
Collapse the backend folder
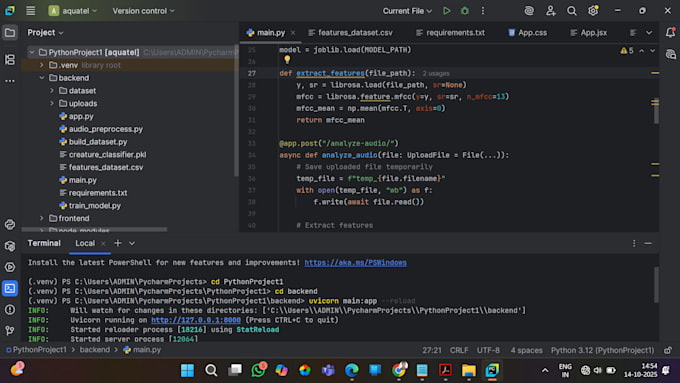click(42, 78)
